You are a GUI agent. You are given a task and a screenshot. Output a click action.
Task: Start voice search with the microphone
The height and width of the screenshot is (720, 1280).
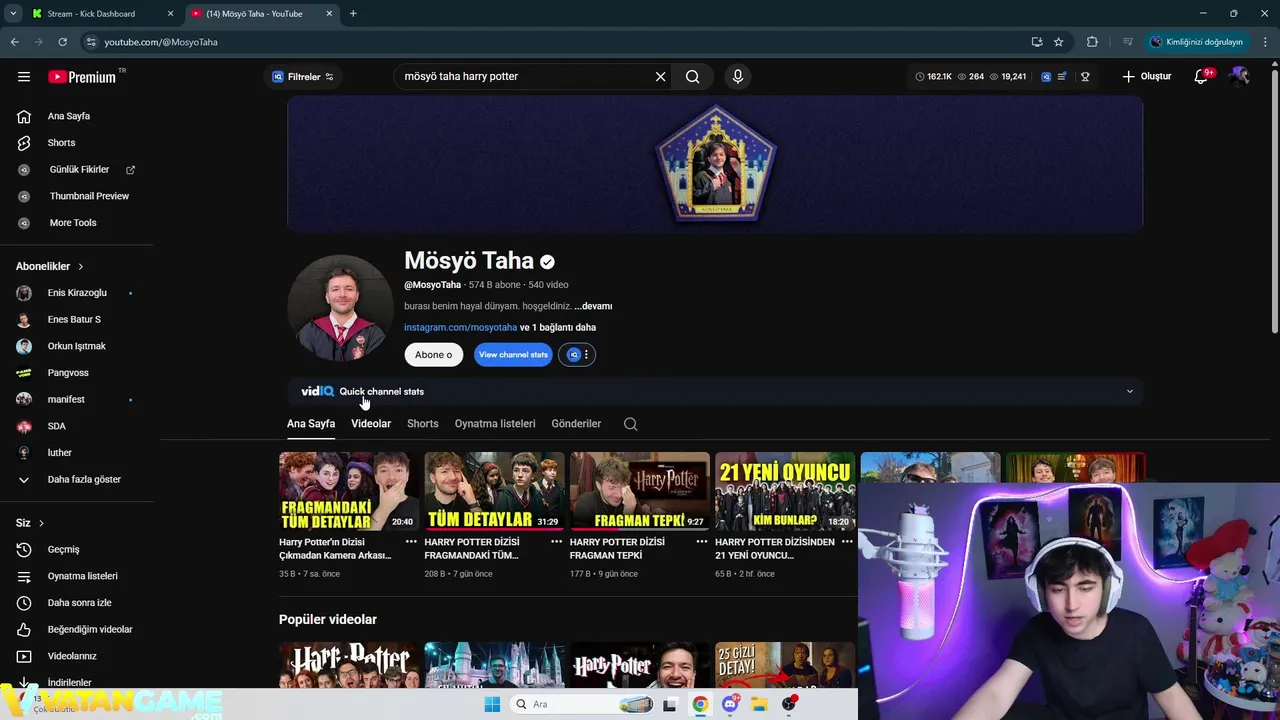click(738, 76)
